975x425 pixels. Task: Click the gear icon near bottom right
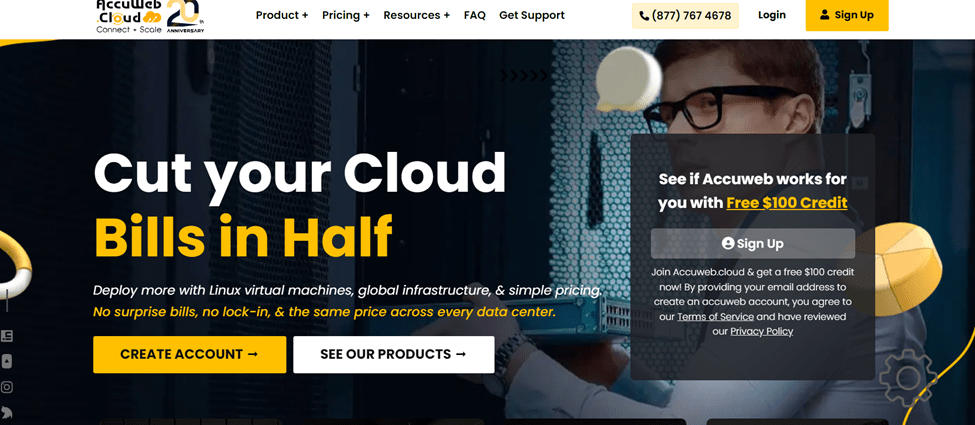(908, 377)
